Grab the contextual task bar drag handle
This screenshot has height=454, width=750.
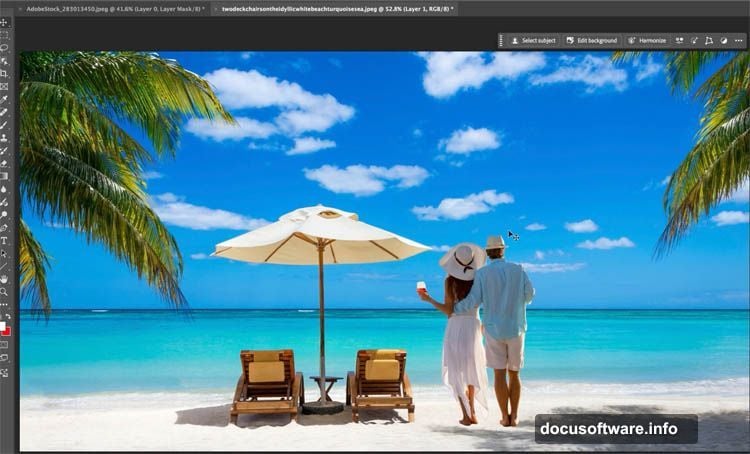[502, 41]
